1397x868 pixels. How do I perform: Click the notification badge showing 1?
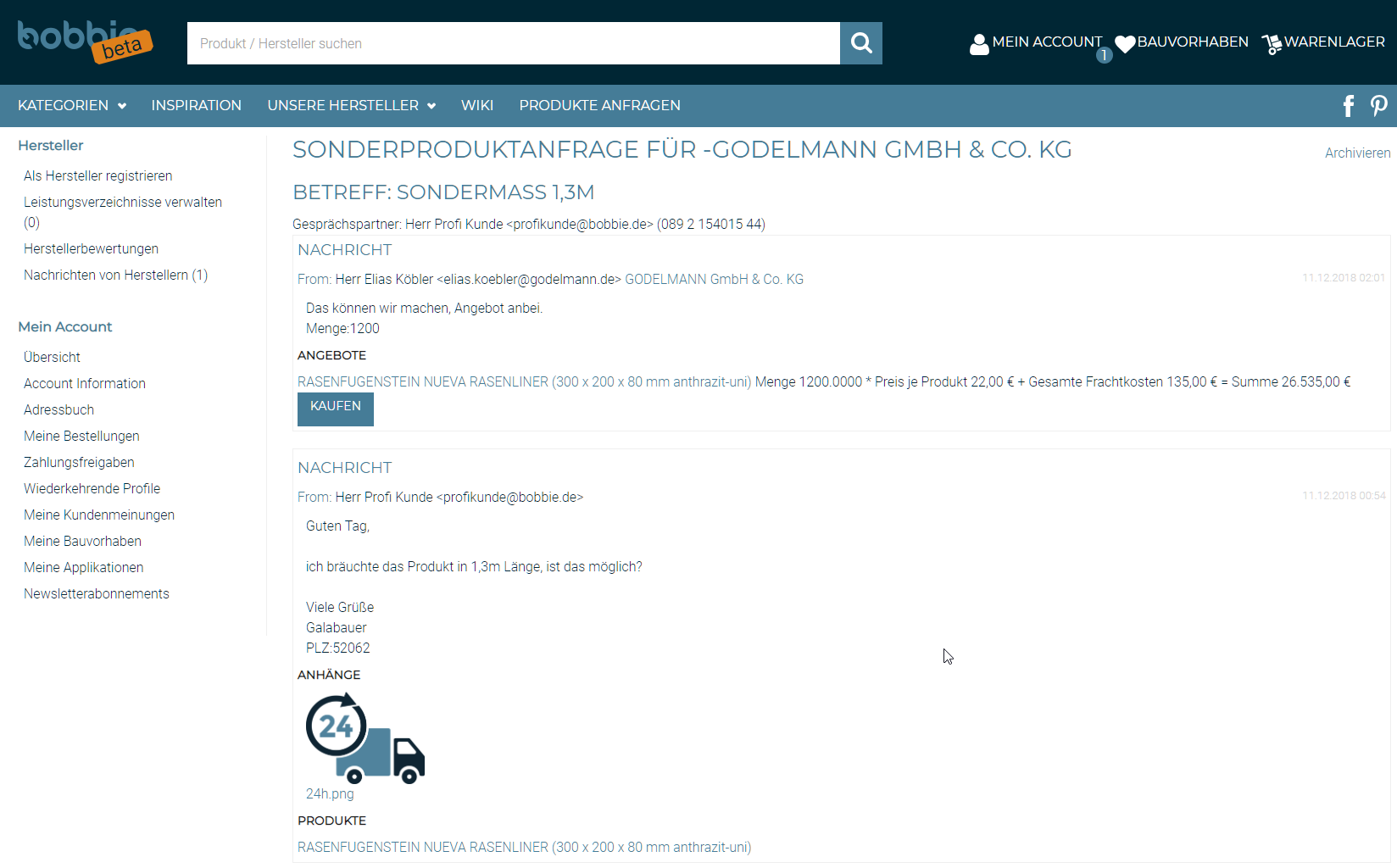tap(1104, 55)
